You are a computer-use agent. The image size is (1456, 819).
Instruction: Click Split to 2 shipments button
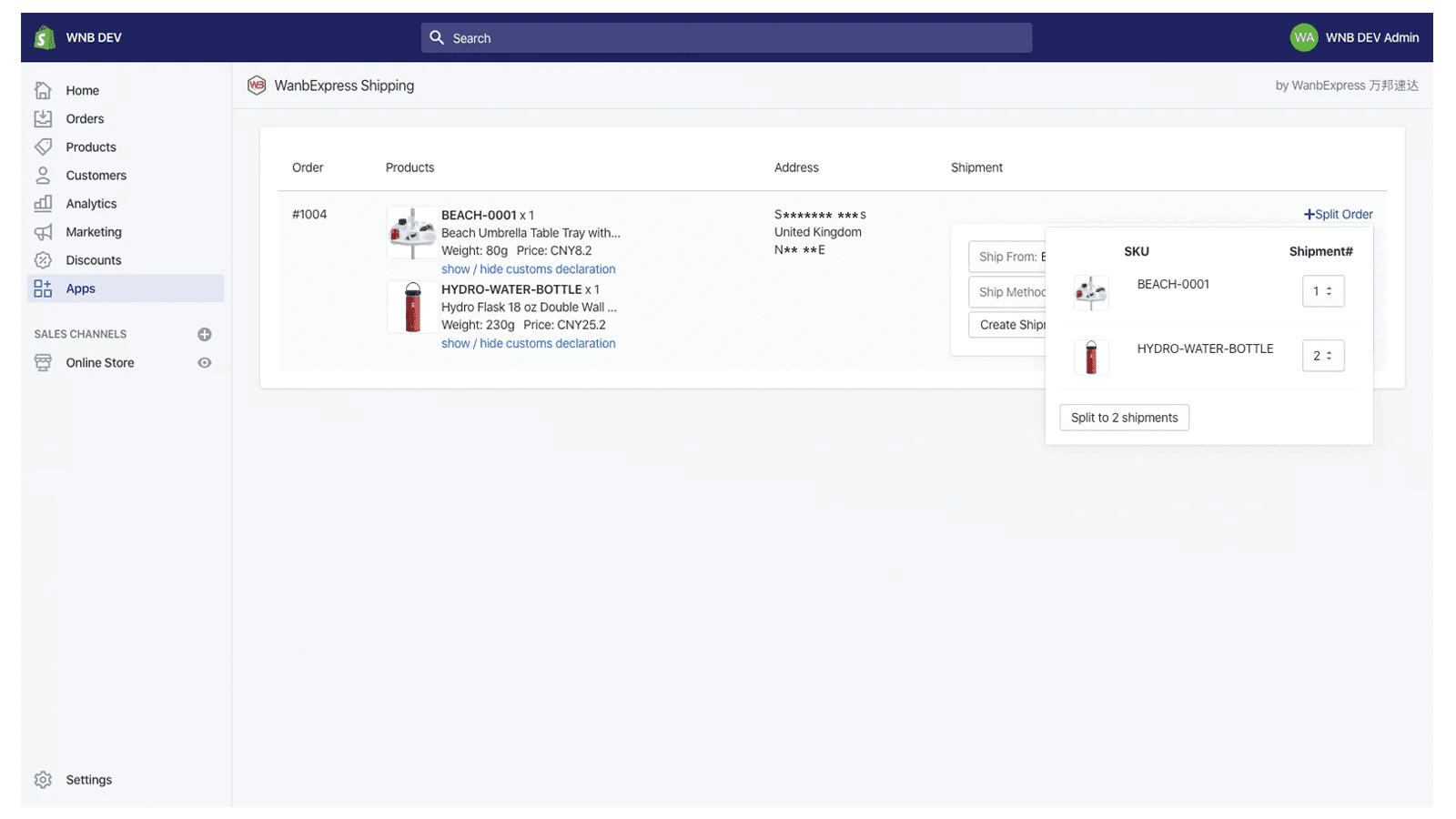coord(1124,418)
